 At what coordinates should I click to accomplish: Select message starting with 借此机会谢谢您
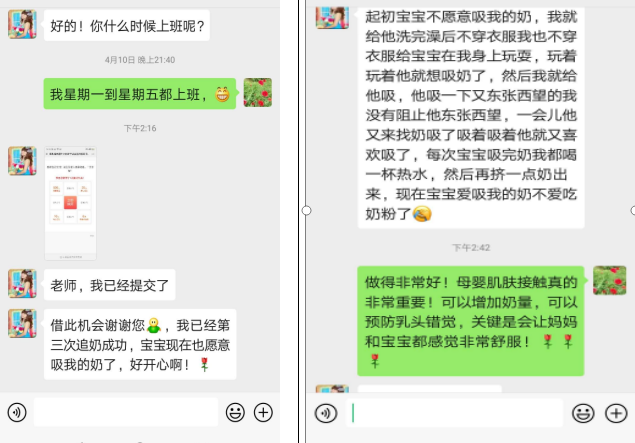coord(140,345)
